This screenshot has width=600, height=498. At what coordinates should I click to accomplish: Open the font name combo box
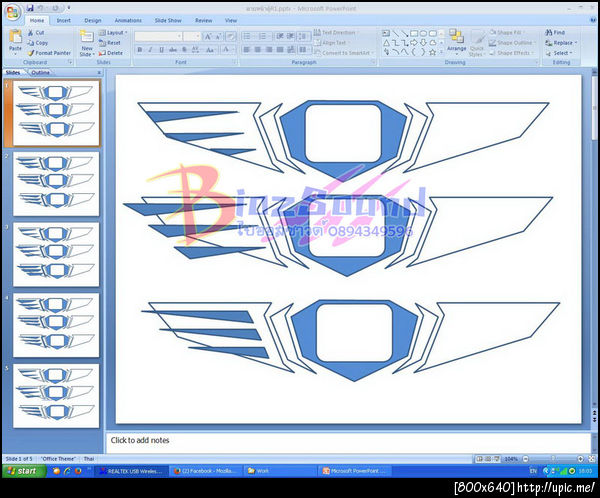tap(158, 36)
